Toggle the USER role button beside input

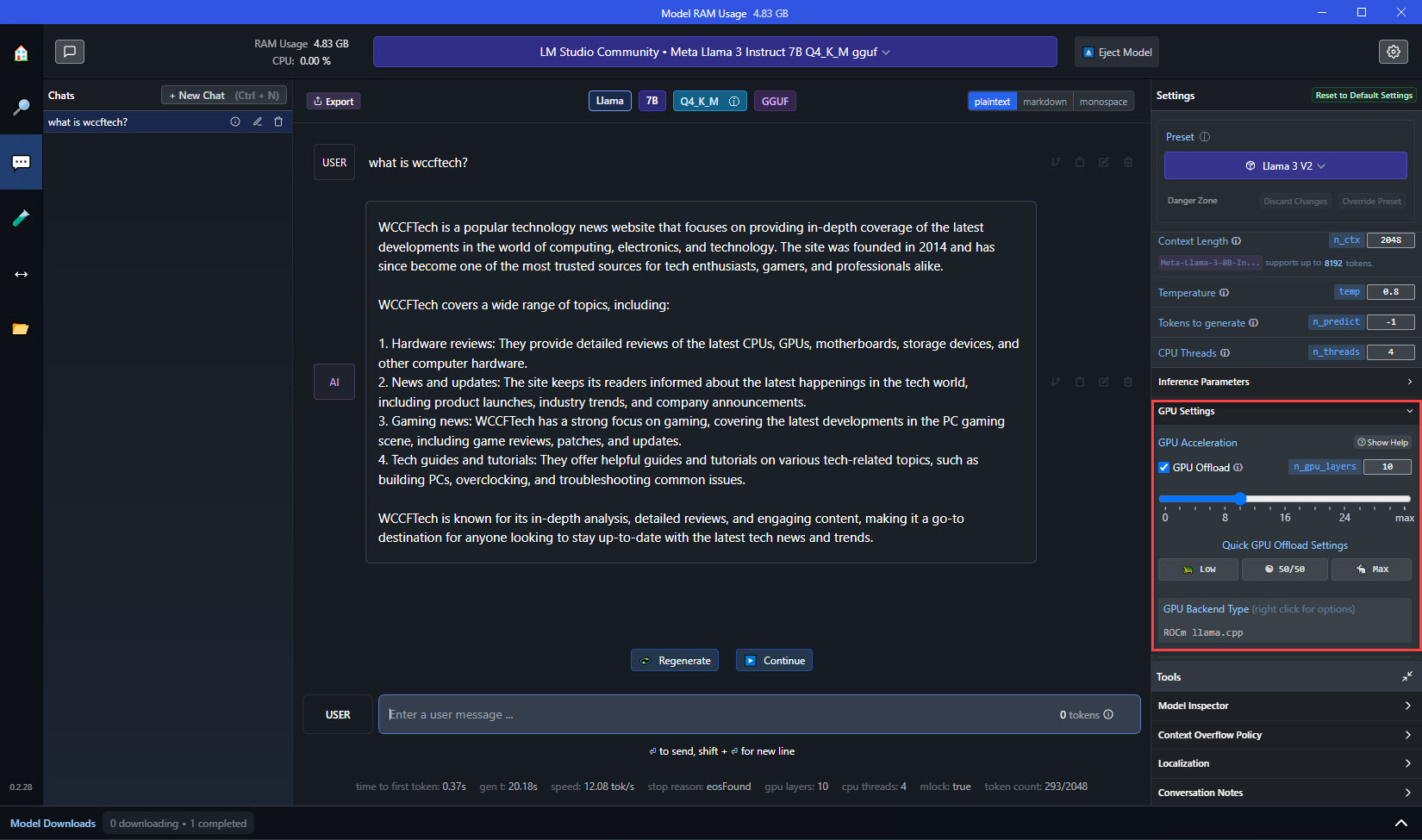click(338, 714)
